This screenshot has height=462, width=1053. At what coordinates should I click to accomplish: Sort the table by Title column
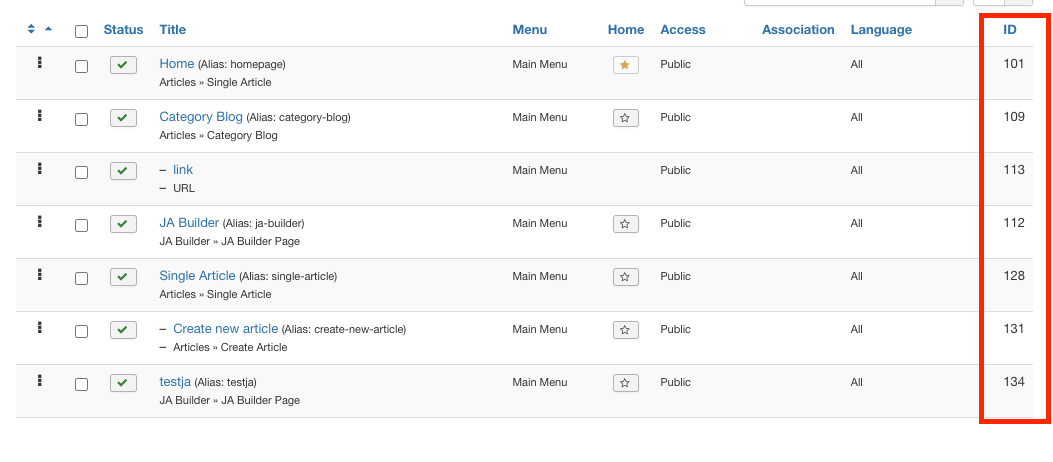172,30
